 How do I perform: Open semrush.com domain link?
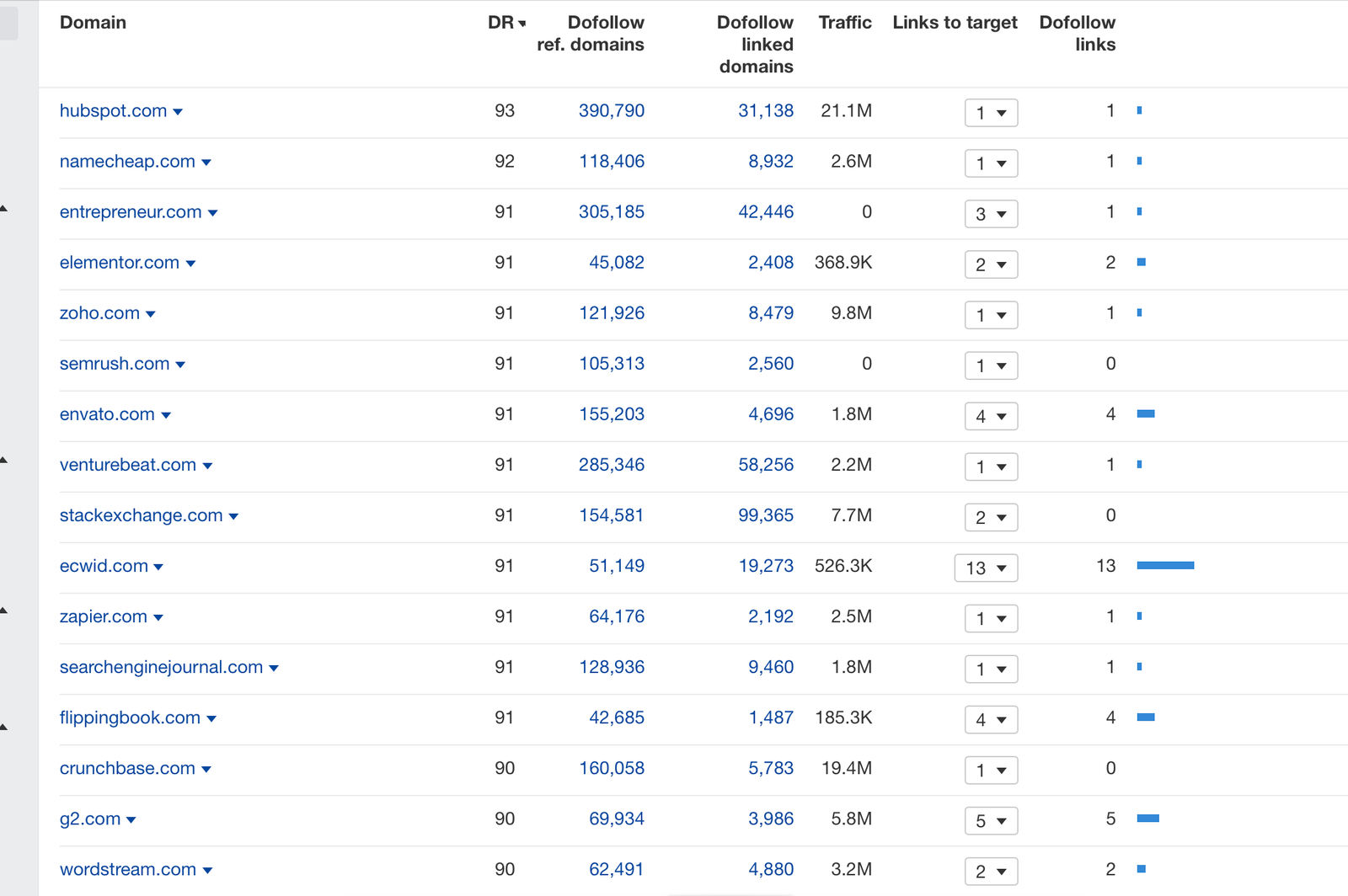point(115,364)
